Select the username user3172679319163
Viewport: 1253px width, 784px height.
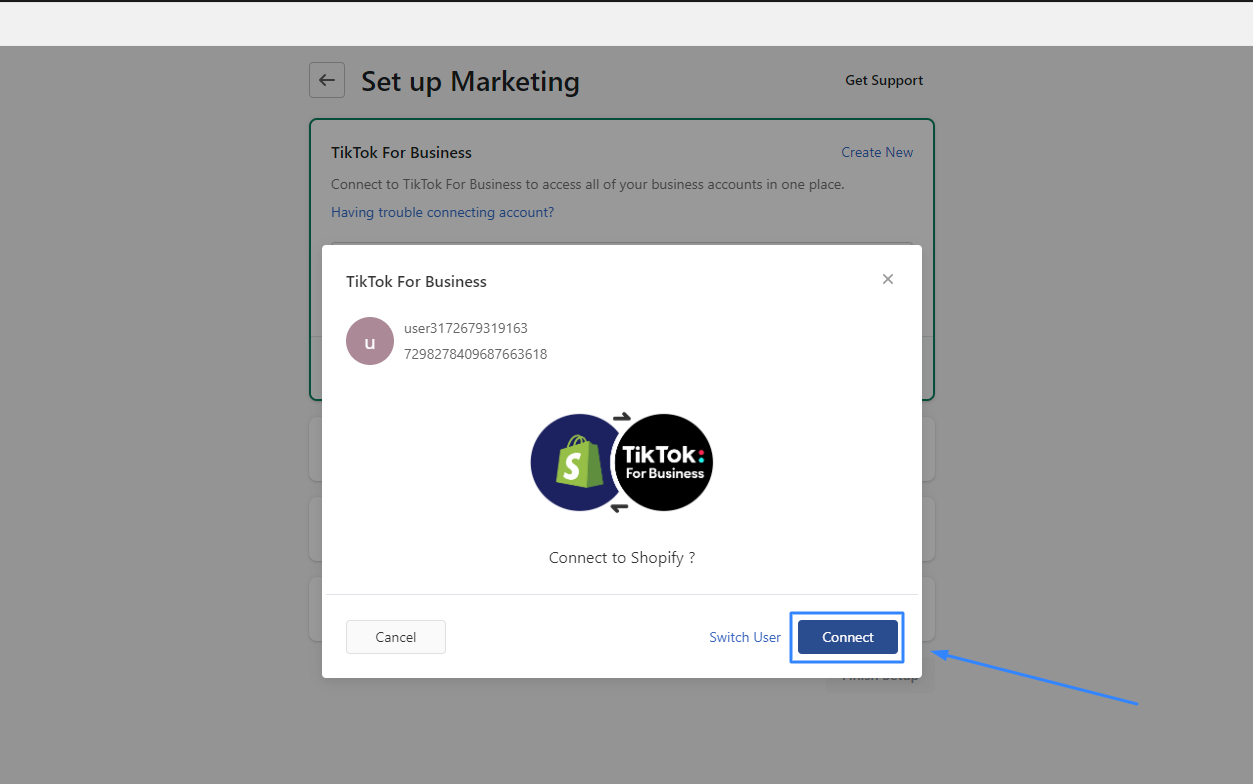(466, 328)
